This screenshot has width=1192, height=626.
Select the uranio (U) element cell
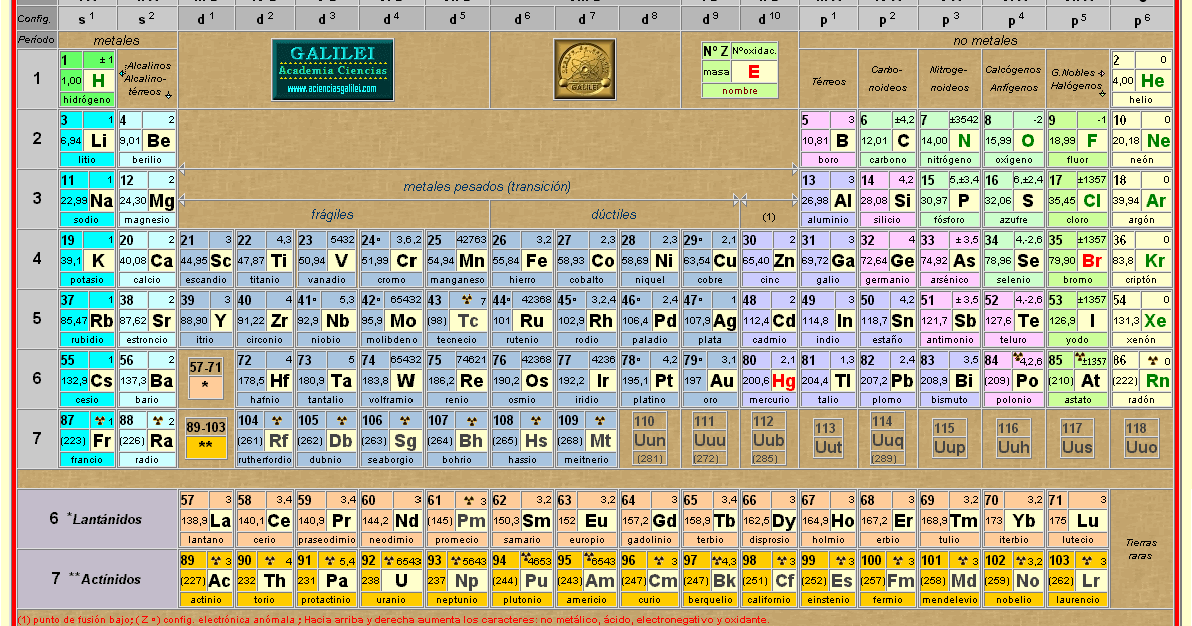tap(392, 579)
